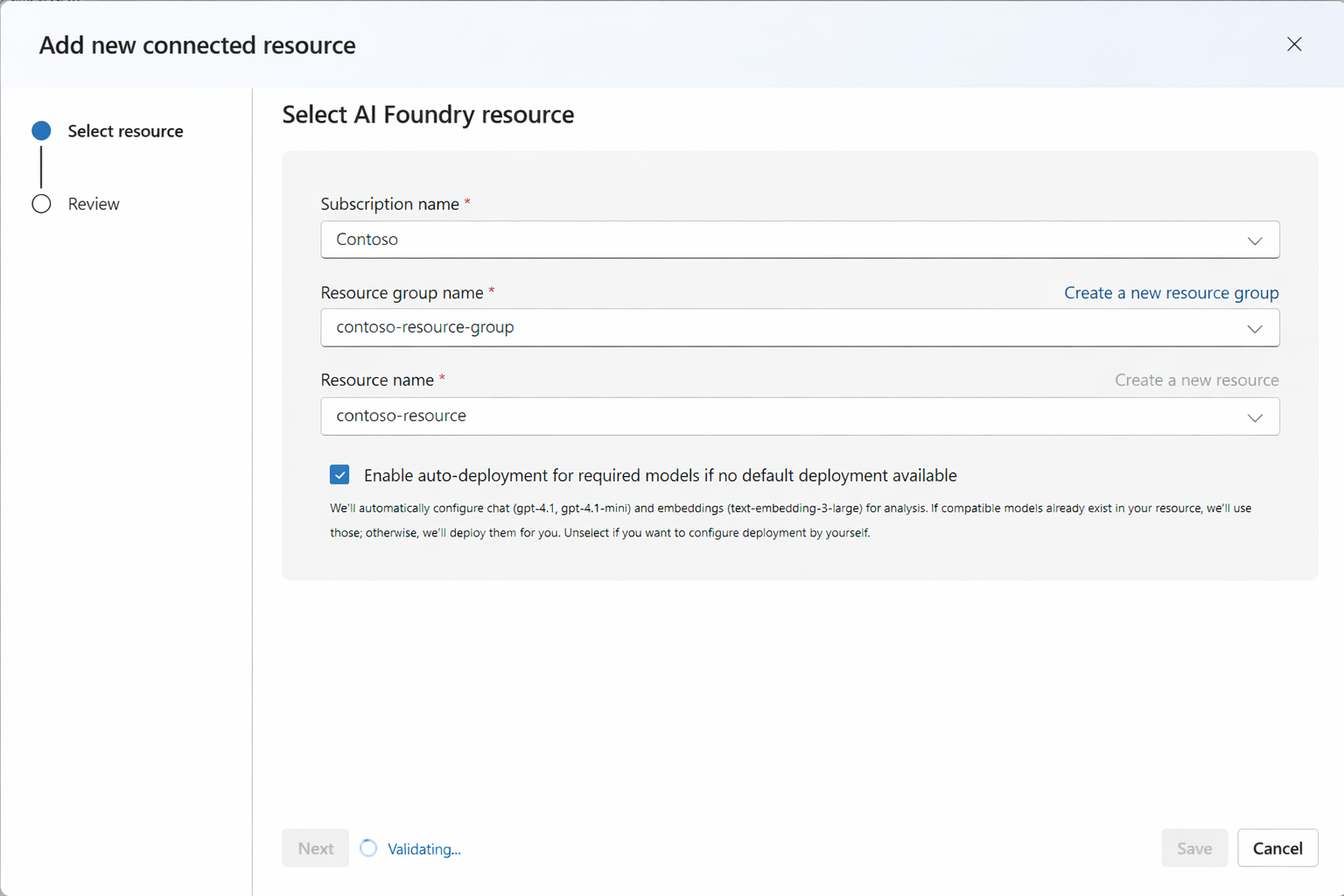
Task: Open the contoso-resource name dropdown
Action: pyautogui.click(x=787, y=416)
